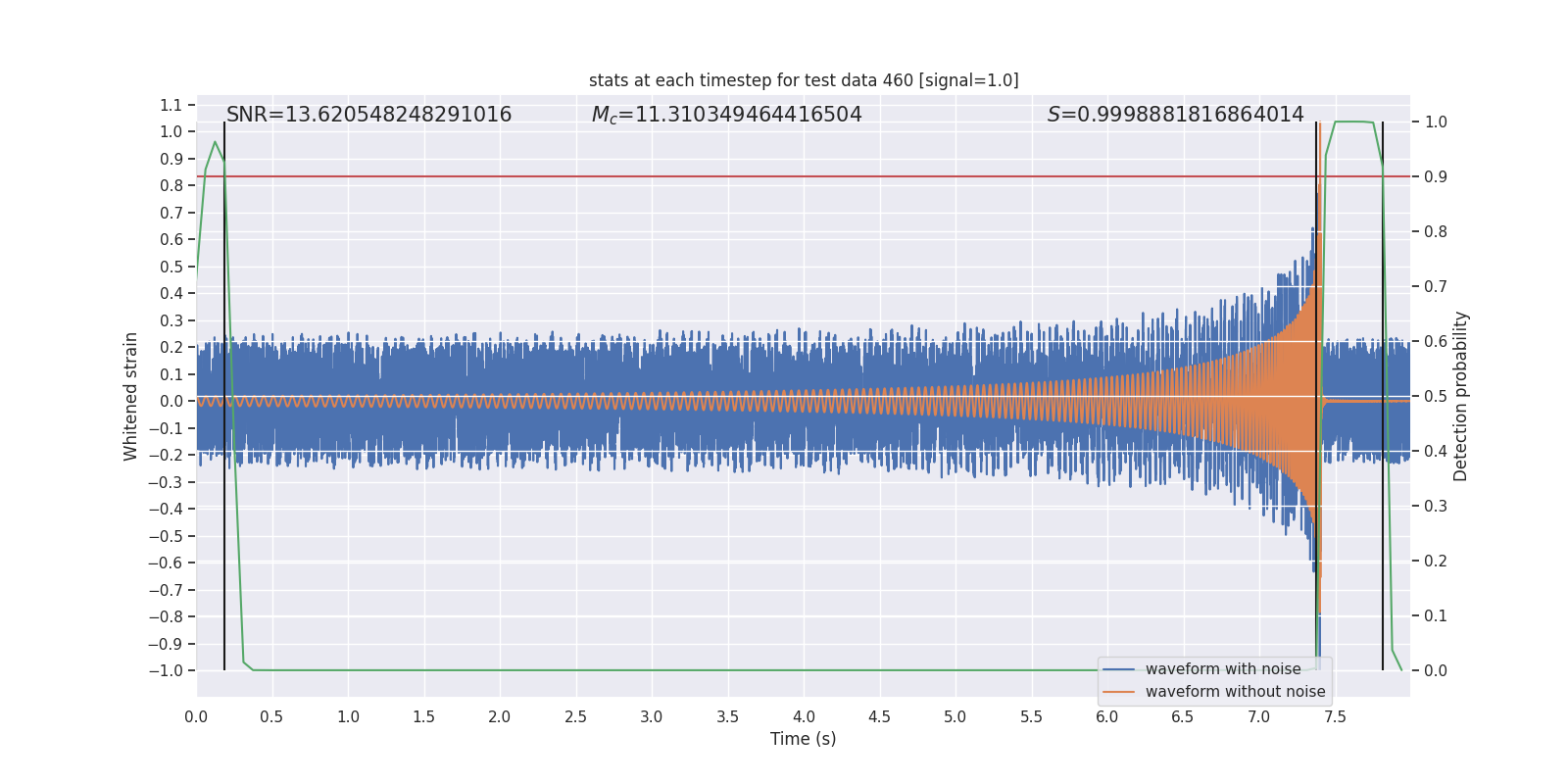Click the 0.5 tick on the time axis
Screen dimensions: 1568x784
click(x=272, y=716)
